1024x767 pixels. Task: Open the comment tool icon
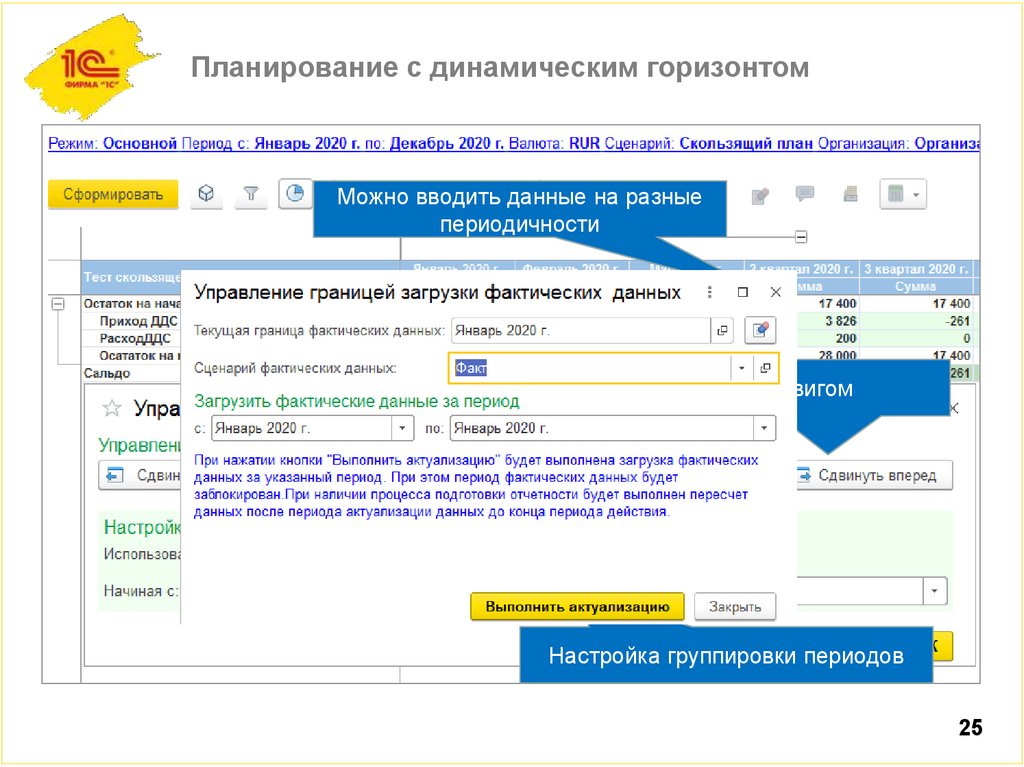coord(803,196)
